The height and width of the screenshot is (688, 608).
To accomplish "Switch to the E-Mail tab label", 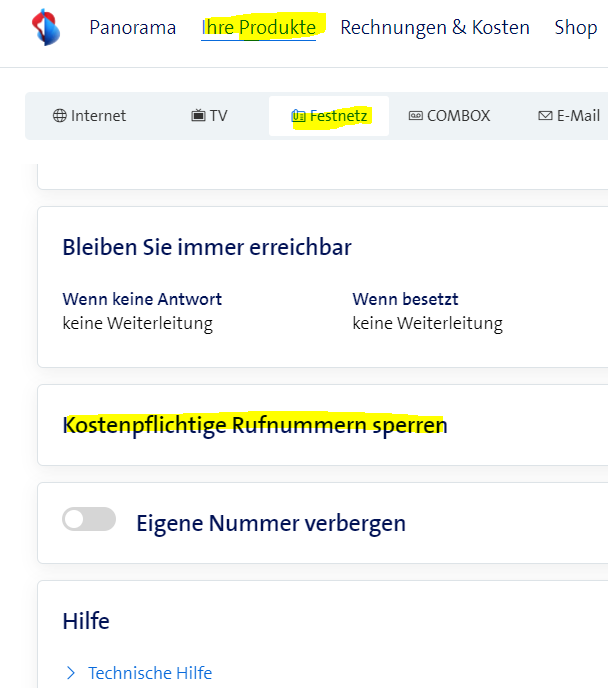I will 578,116.
